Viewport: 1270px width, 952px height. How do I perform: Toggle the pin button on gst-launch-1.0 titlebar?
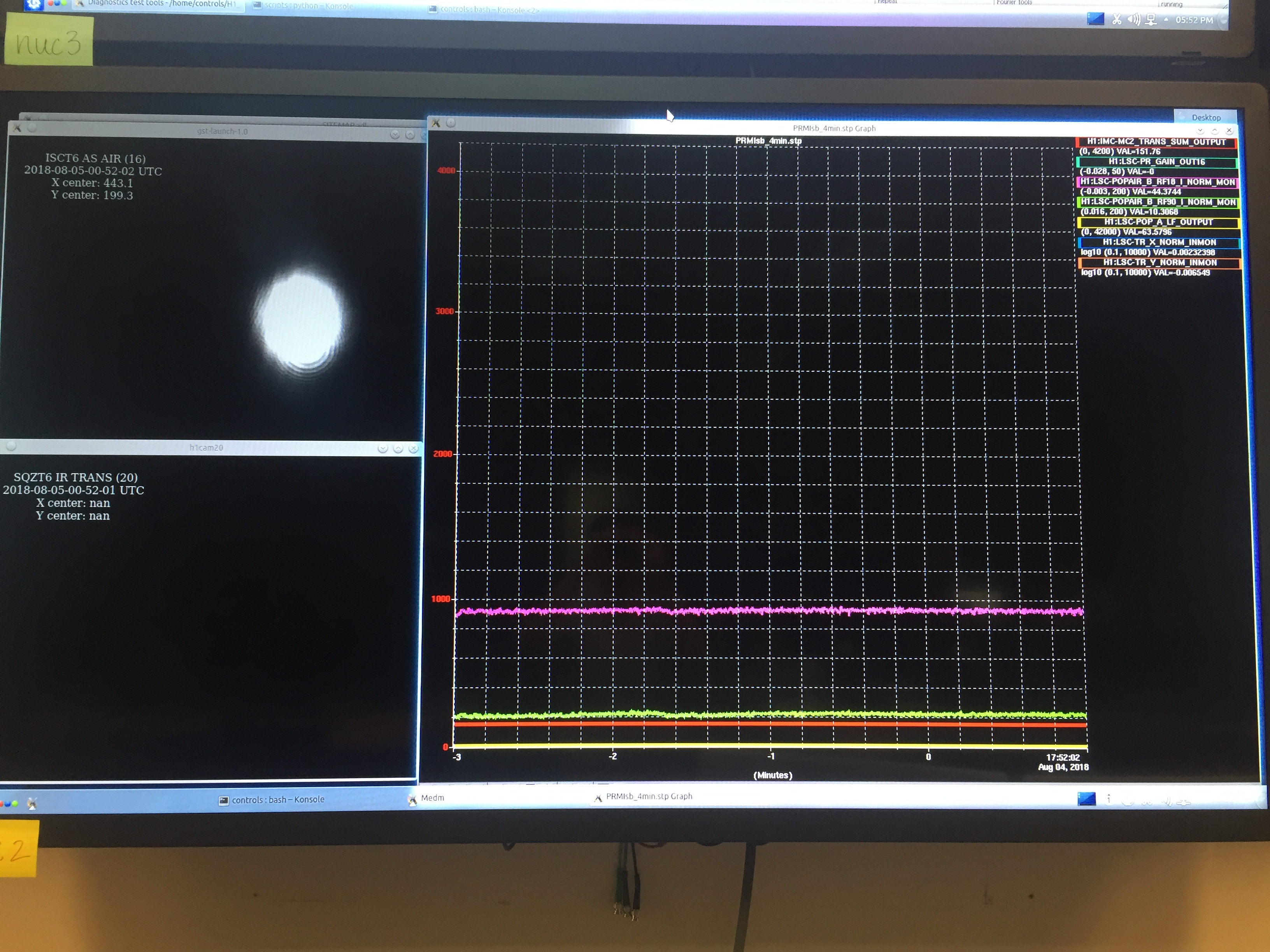(x=32, y=128)
